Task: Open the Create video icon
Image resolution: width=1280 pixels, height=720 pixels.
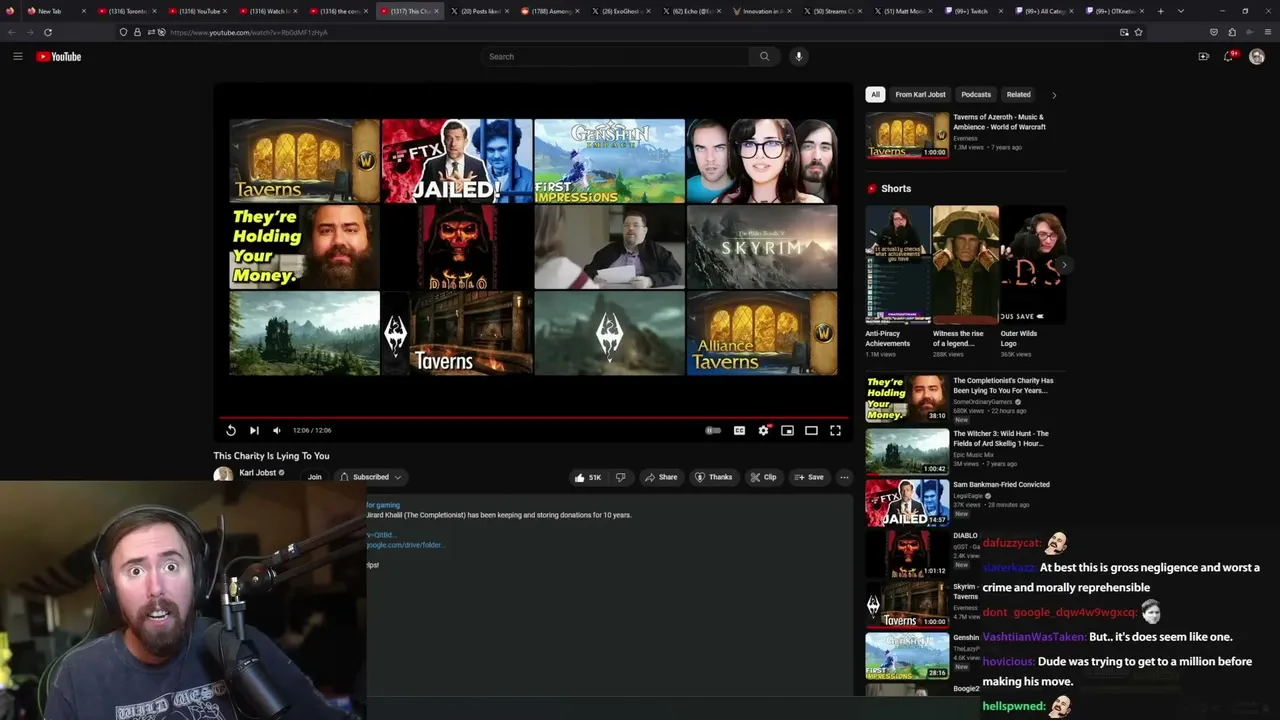Action: click(x=1203, y=56)
